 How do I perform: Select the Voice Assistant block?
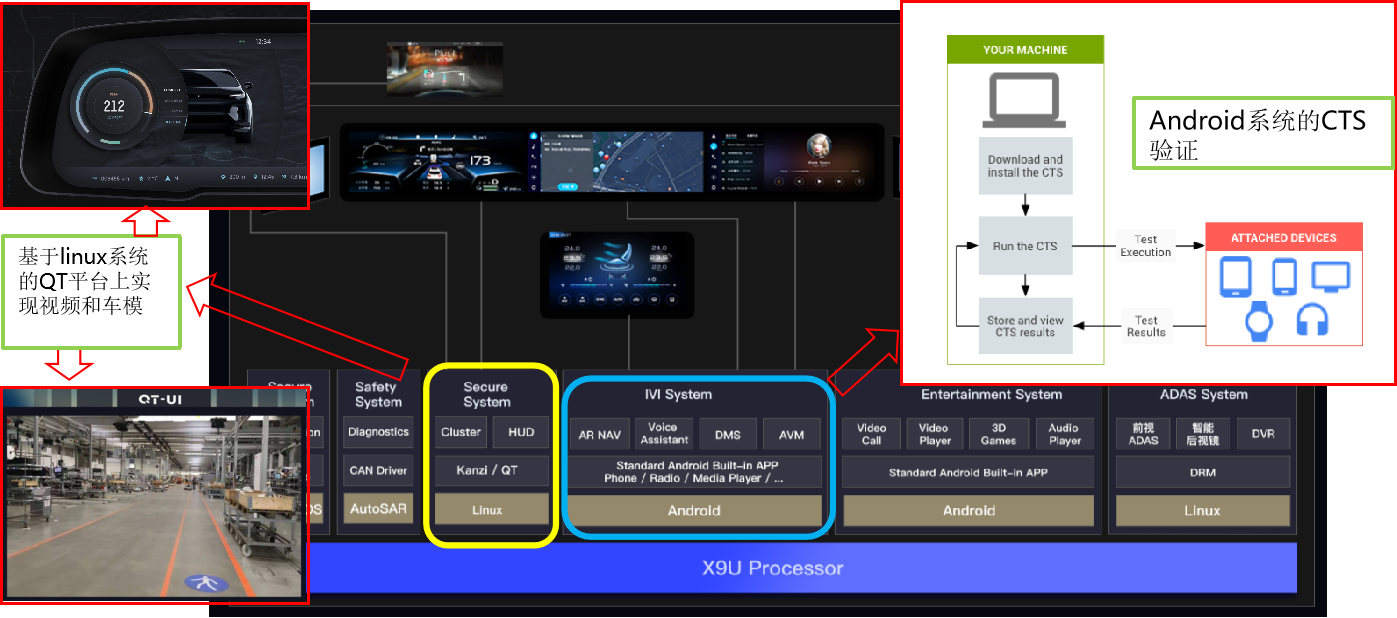pyautogui.click(x=664, y=434)
